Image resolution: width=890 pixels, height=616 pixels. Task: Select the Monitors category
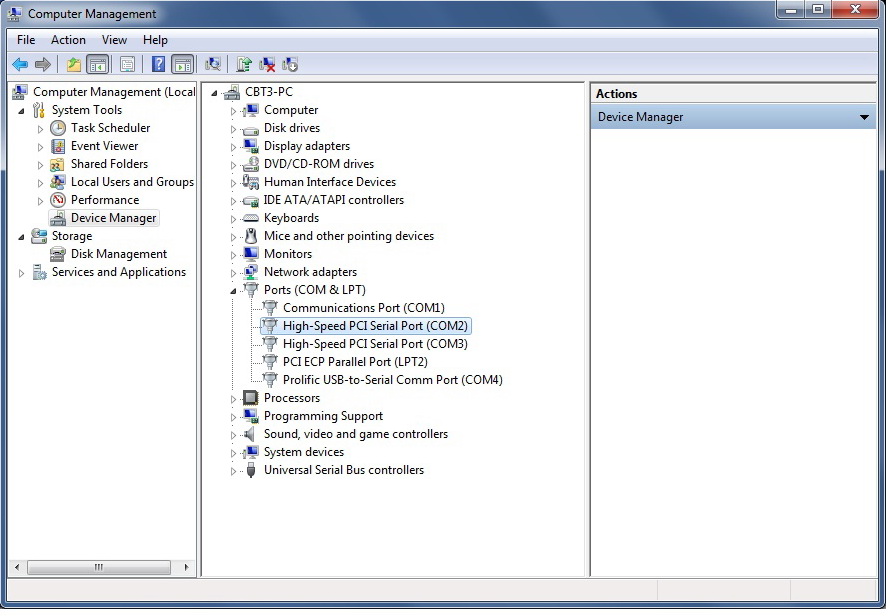[x=288, y=254]
